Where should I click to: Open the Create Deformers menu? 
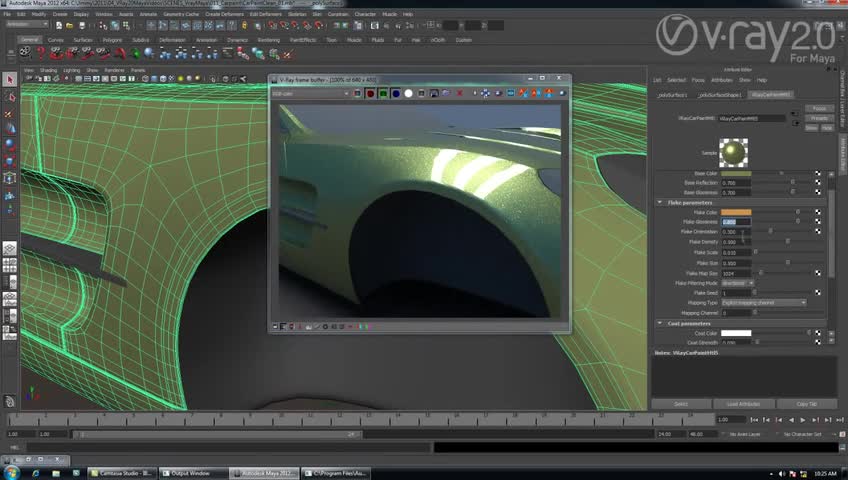click(226, 14)
